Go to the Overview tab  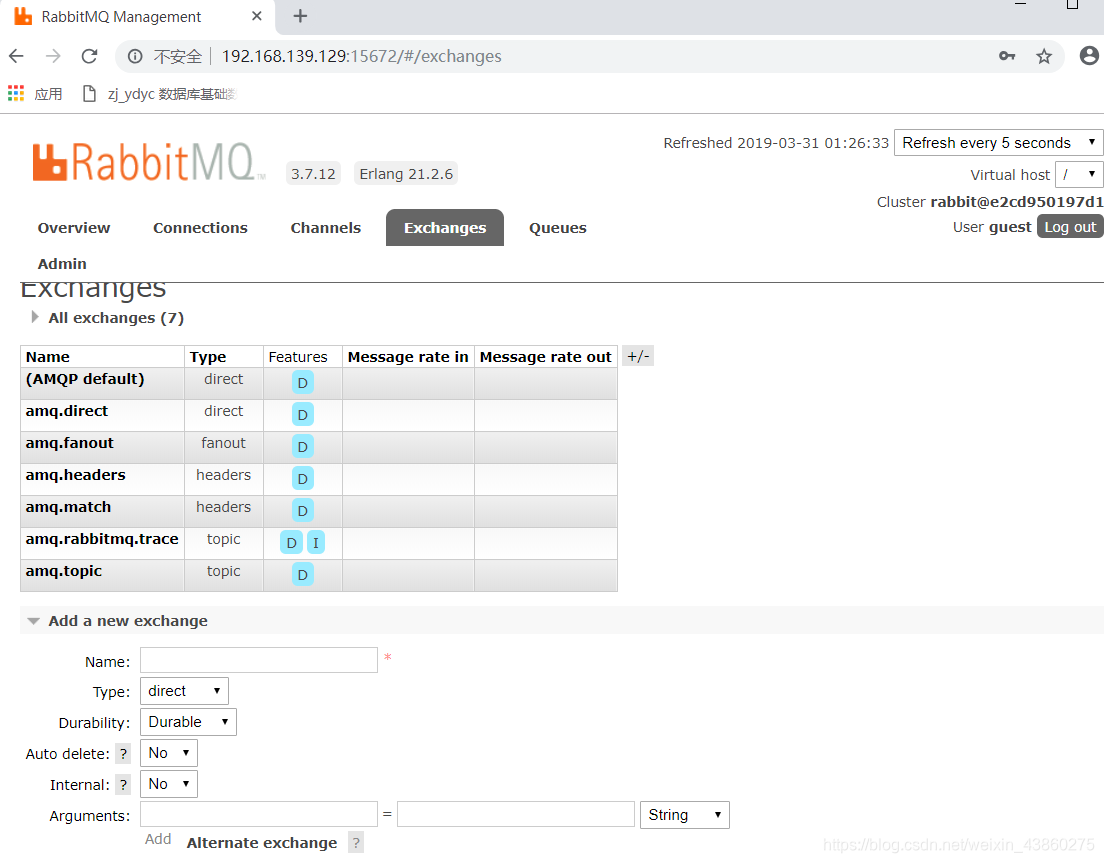(x=74, y=228)
